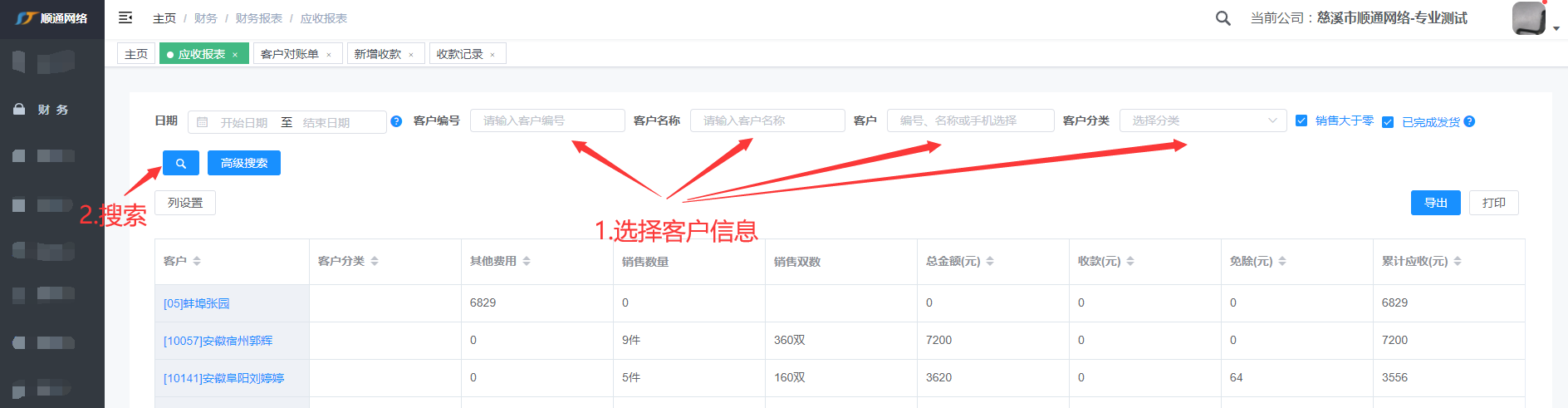This screenshot has height=408, width=1568.
Task: Open global search in top header
Action: [x=1223, y=18]
